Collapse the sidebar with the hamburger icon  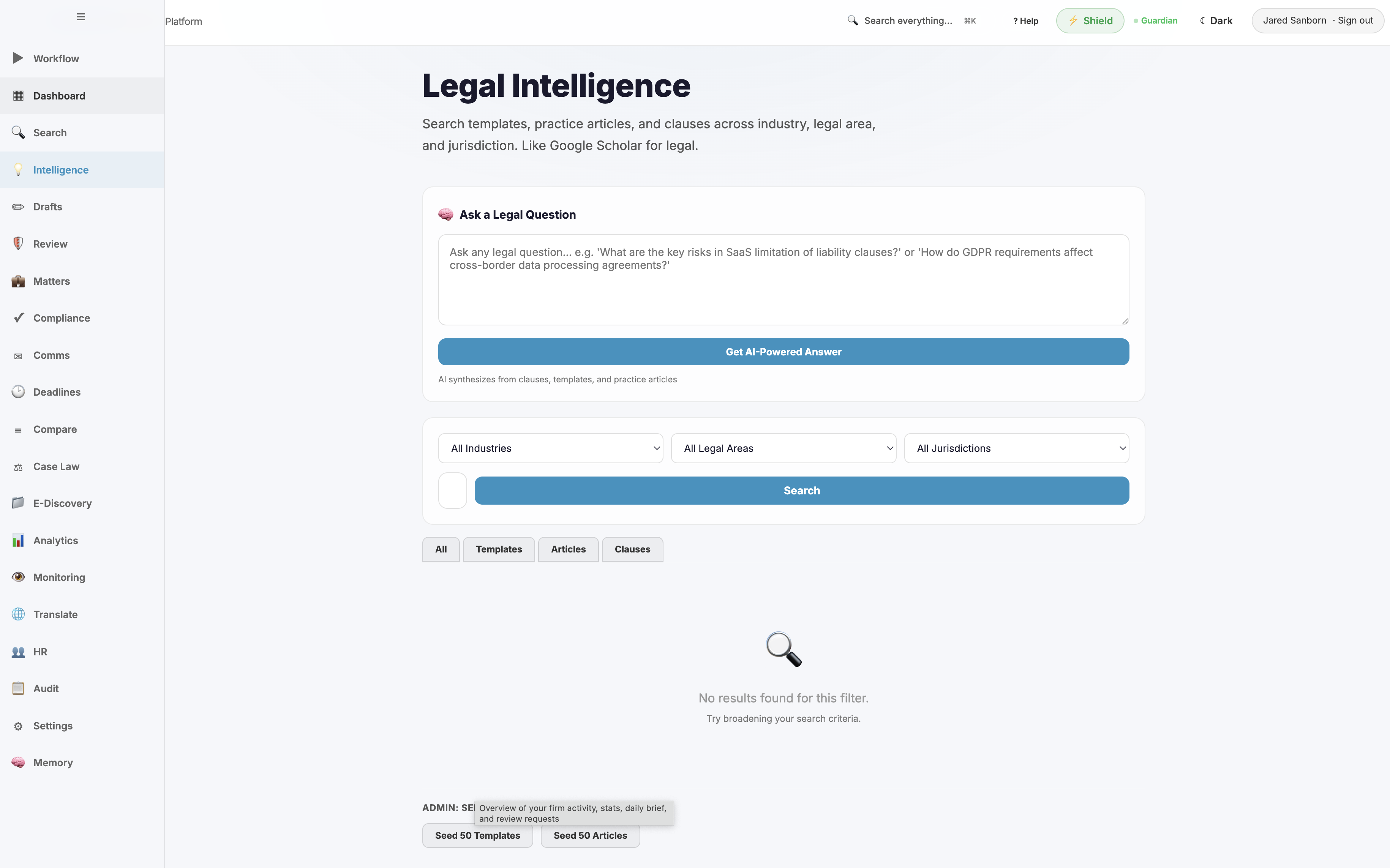coord(81,17)
